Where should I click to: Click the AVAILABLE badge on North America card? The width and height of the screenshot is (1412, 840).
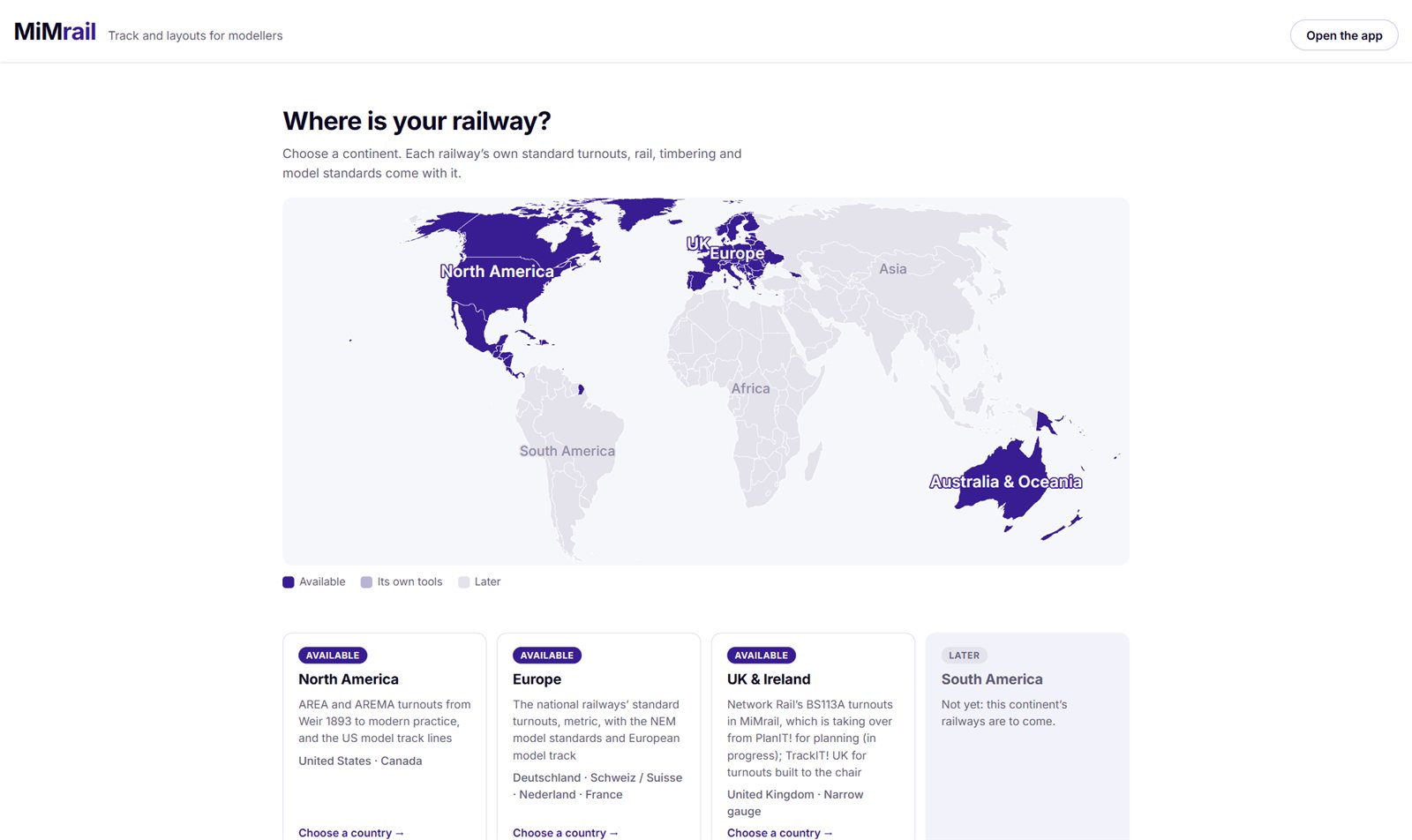pos(333,656)
